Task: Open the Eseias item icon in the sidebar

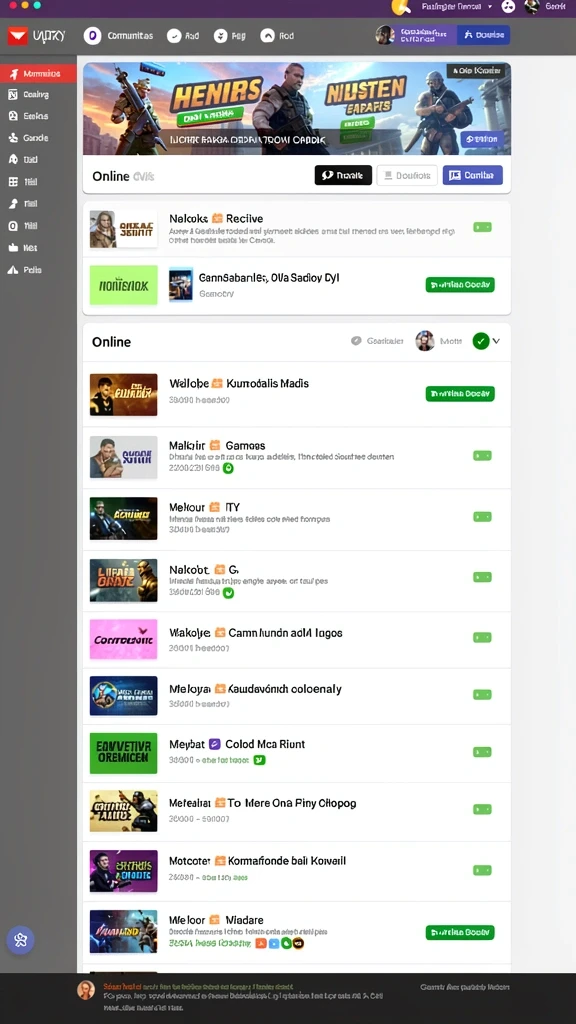Action: pos(12,116)
